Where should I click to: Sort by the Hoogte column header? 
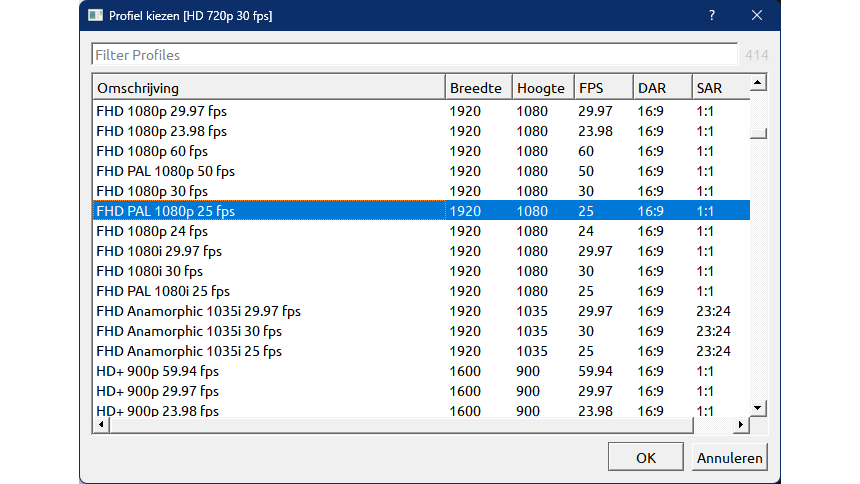[541, 88]
